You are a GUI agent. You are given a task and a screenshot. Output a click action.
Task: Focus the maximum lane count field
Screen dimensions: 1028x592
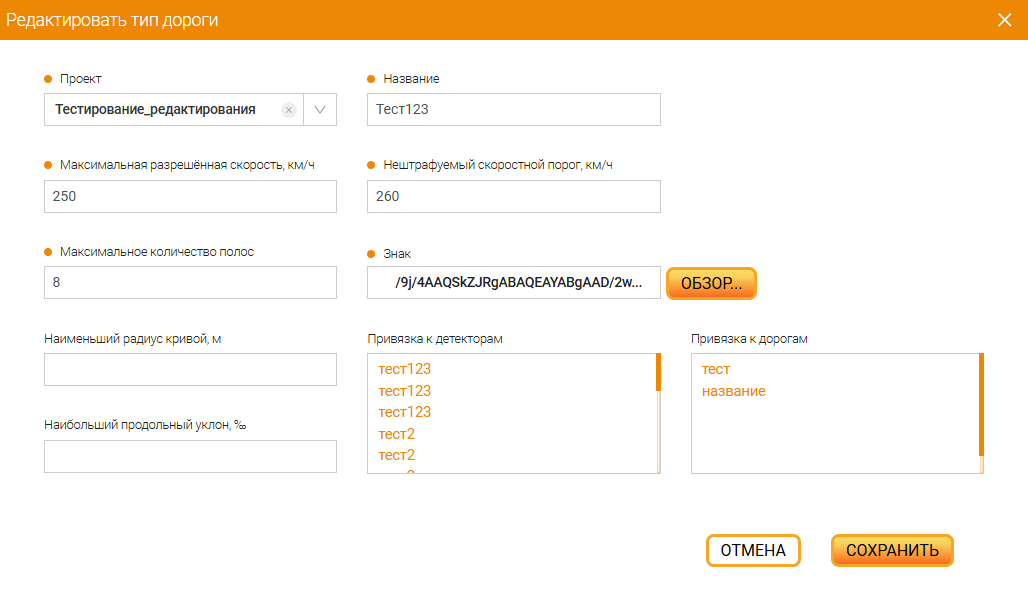click(190, 283)
